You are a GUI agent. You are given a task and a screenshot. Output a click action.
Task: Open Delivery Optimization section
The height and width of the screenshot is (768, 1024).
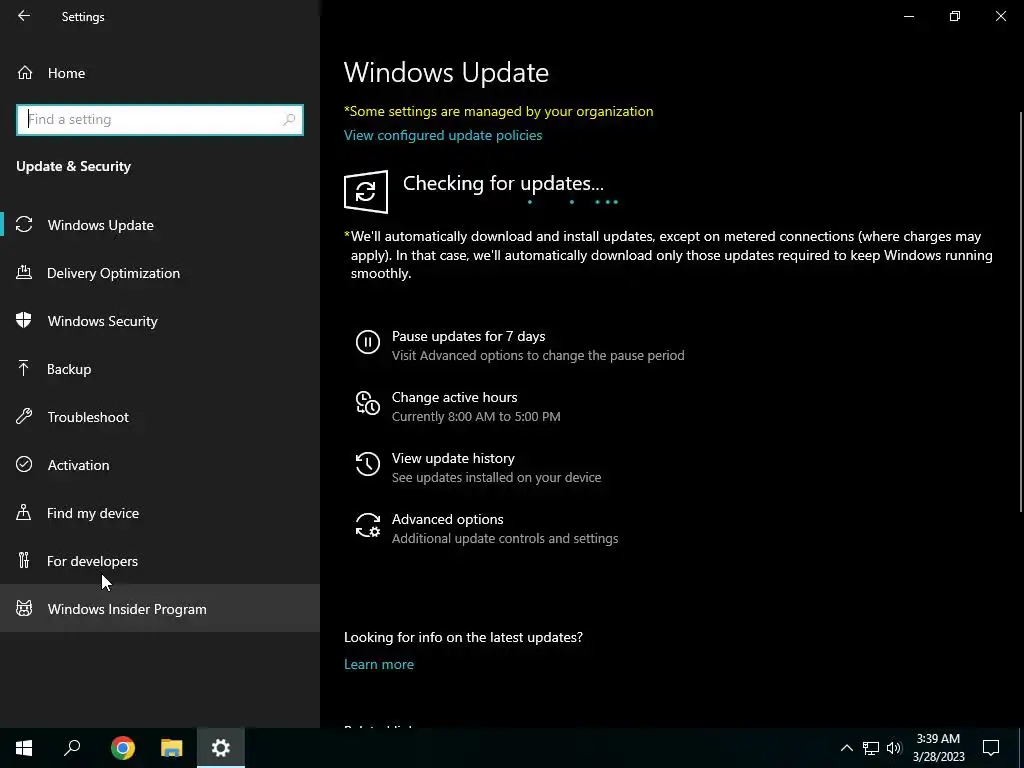[x=160, y=273]
